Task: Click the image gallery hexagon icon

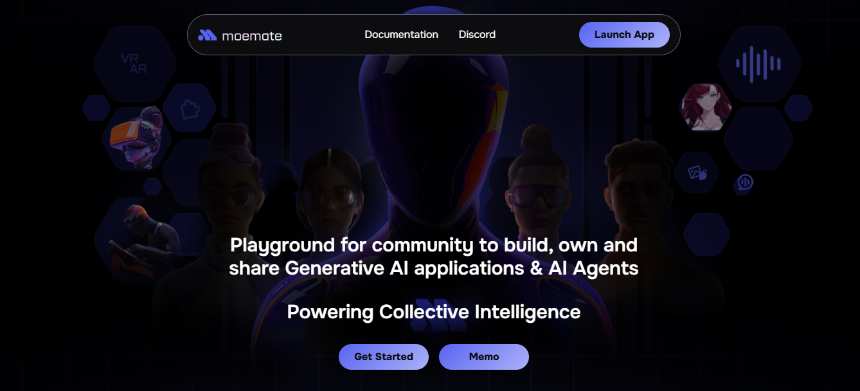Action: pos(697,173)
